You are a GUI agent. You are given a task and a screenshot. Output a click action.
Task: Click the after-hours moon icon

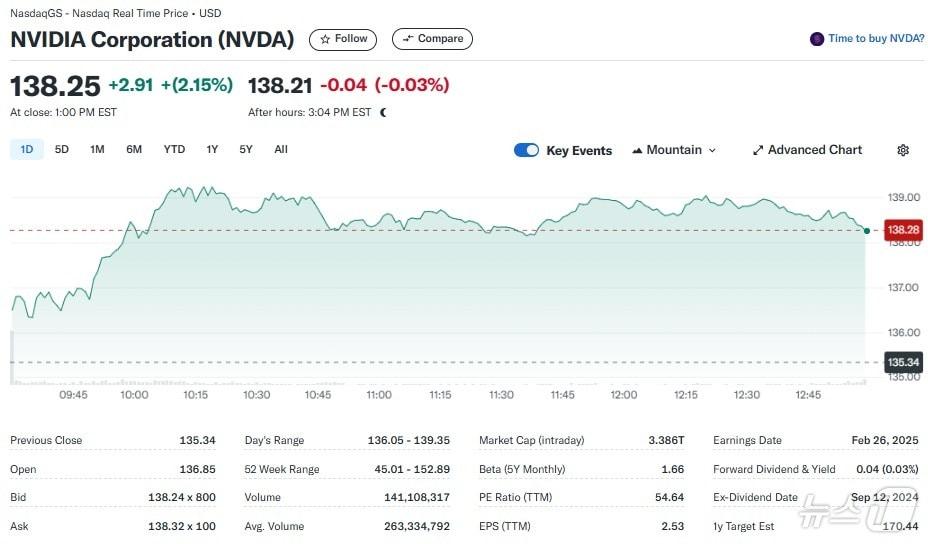click(383, 112)
